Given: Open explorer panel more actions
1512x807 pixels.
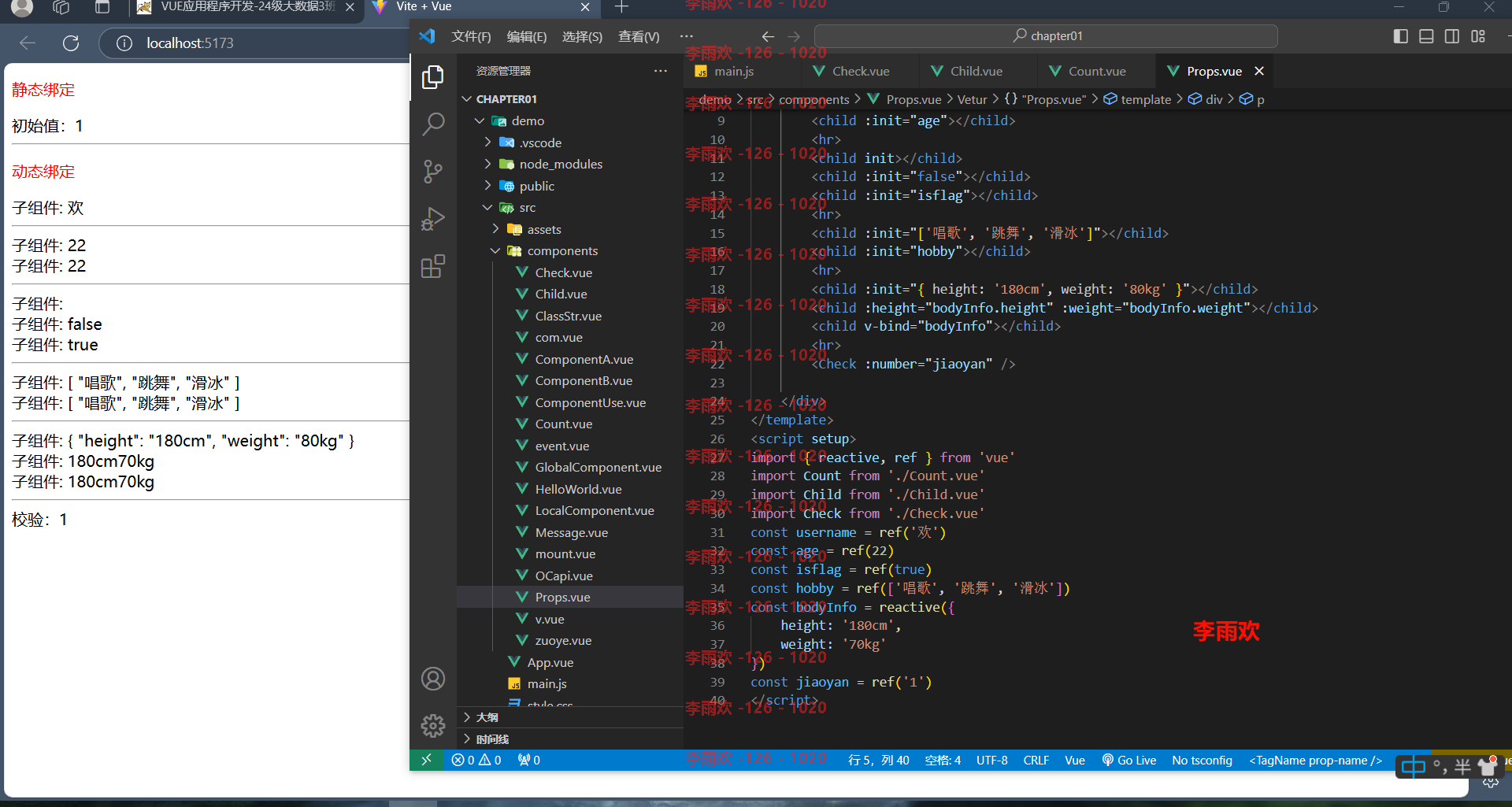Looking at the screenshot, I should click(x=660, y=71).
